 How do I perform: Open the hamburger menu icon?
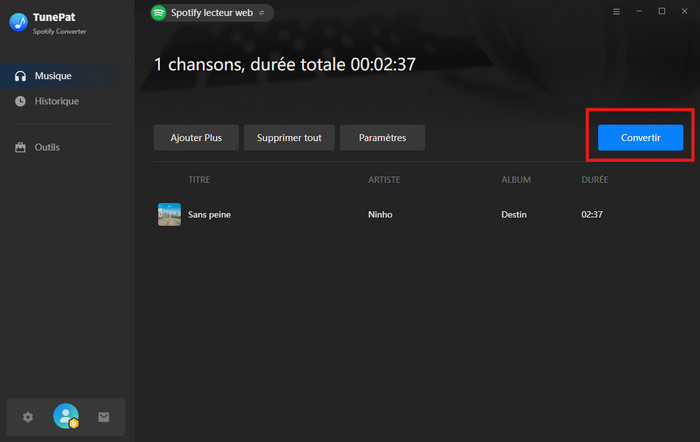616,12
